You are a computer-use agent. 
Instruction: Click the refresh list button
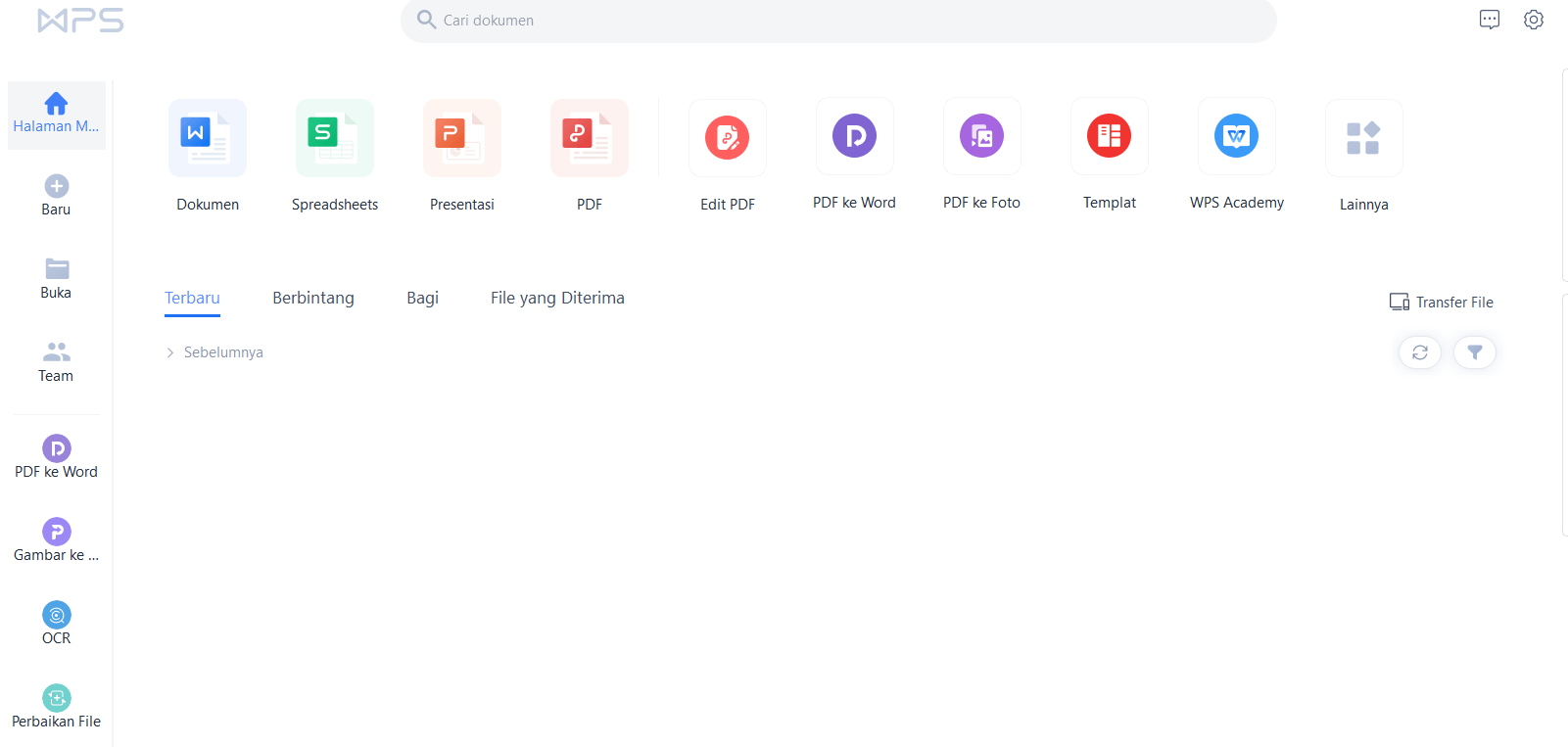click(x=1420, y=352)
